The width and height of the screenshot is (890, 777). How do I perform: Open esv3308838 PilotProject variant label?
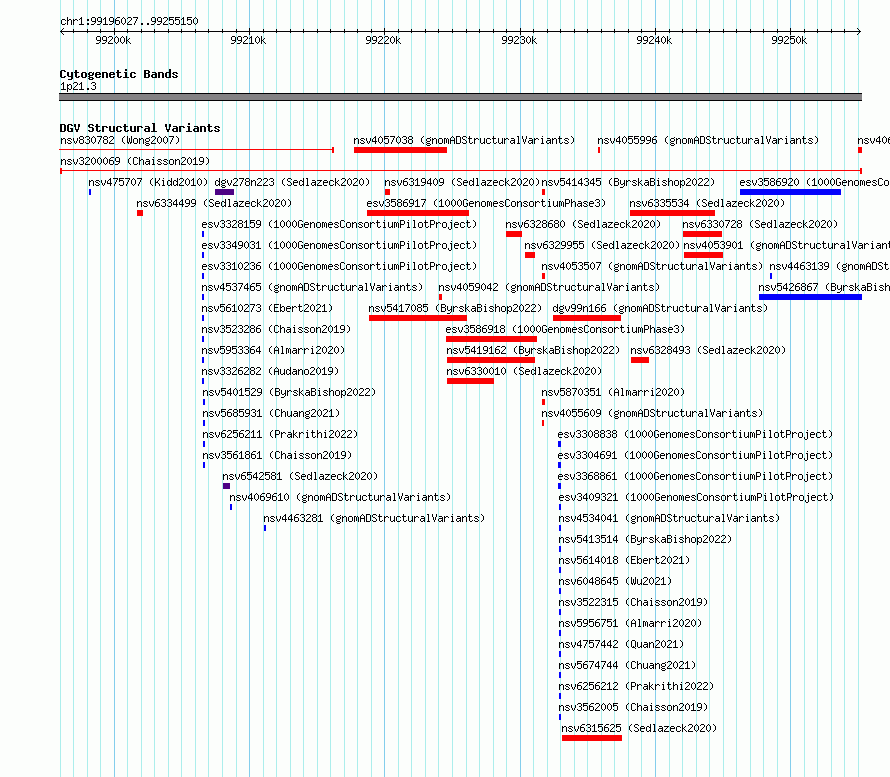click(695, 434)
